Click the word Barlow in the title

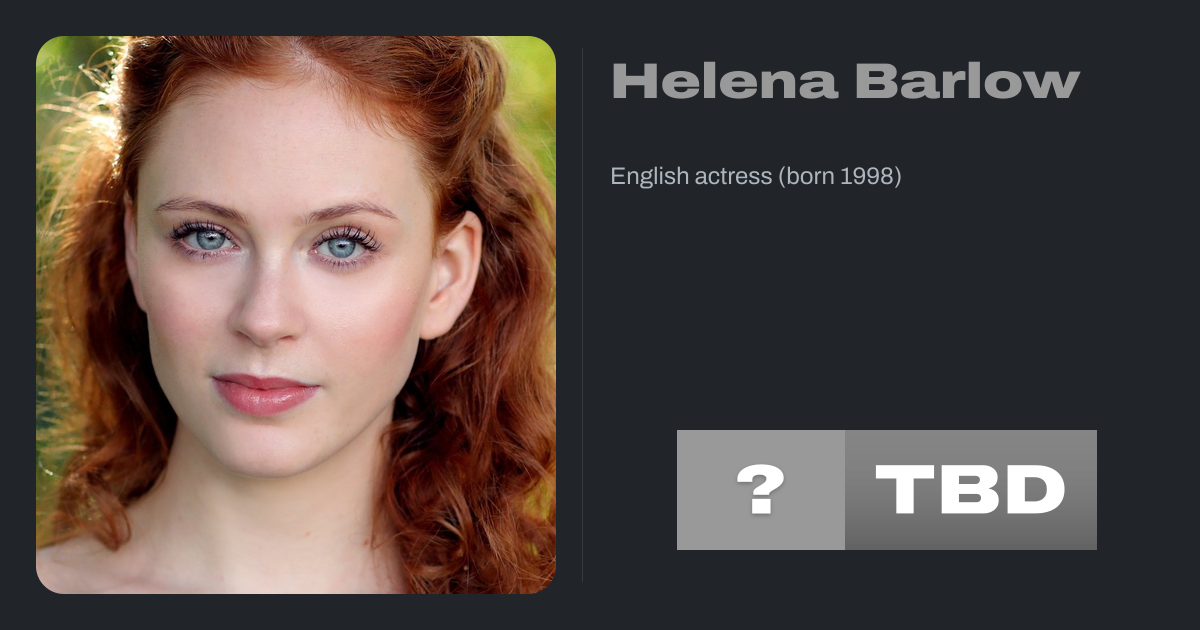[967, 82]
